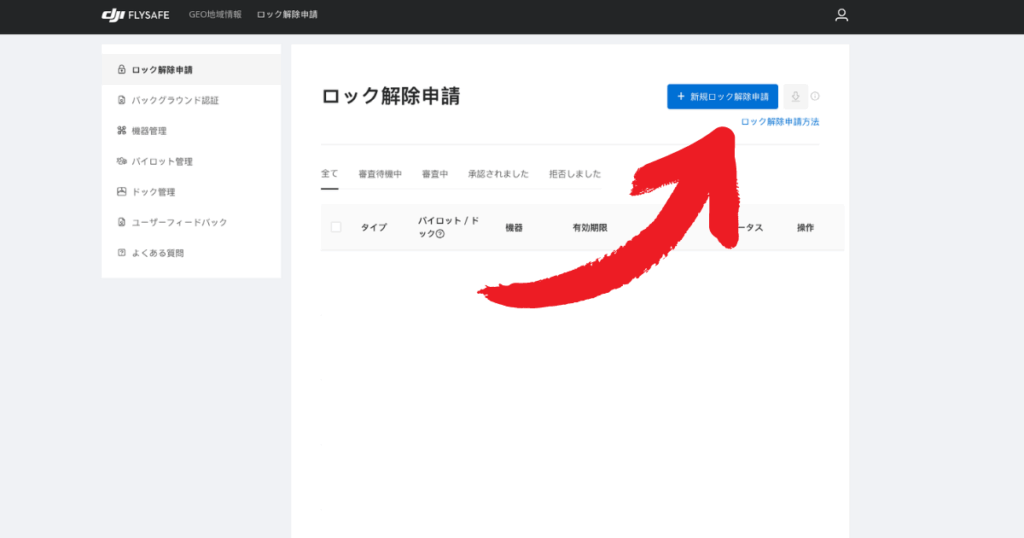Open the ロック解除申請方法 link
Image resolution: width=1024 pixels, height=538 pixels.
click(x=779, y=122)
